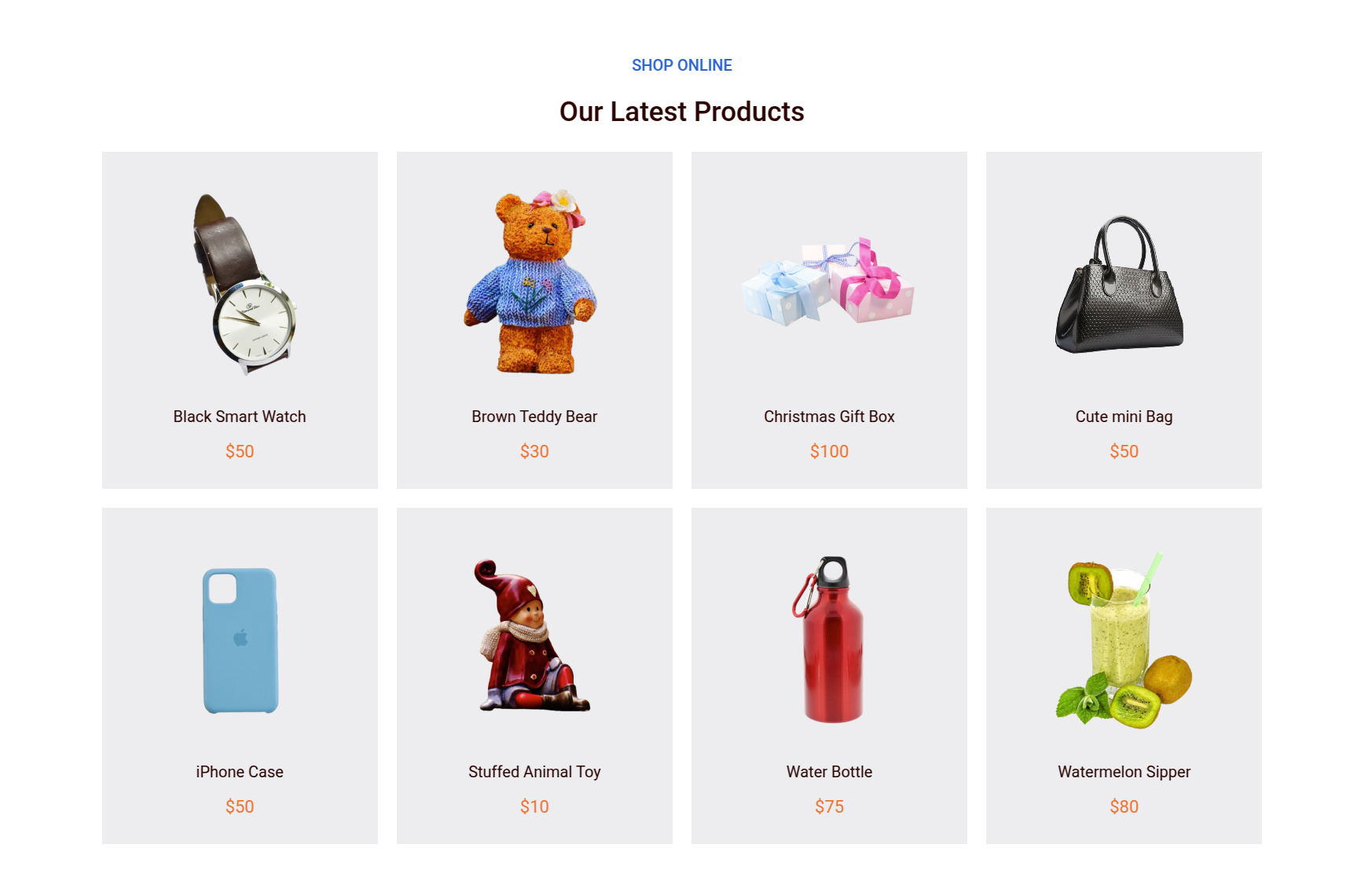
Task: Click the $100 price of Gift Box
Action: coord(829,451)
